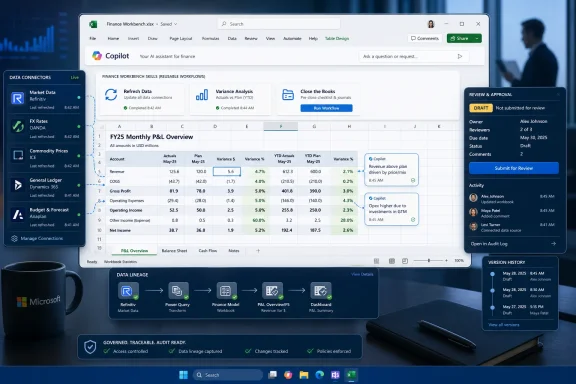Click the Copilot logo icon
Image resolution: width=576 pixels, height=384 pixels.
click(97, 56)
